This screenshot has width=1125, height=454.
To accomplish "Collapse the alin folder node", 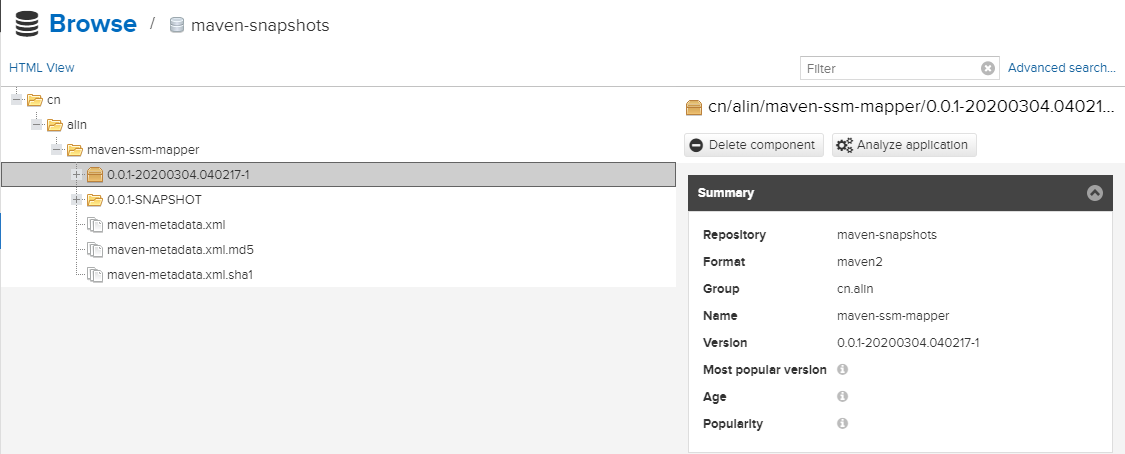I will (x=37, y=125).
